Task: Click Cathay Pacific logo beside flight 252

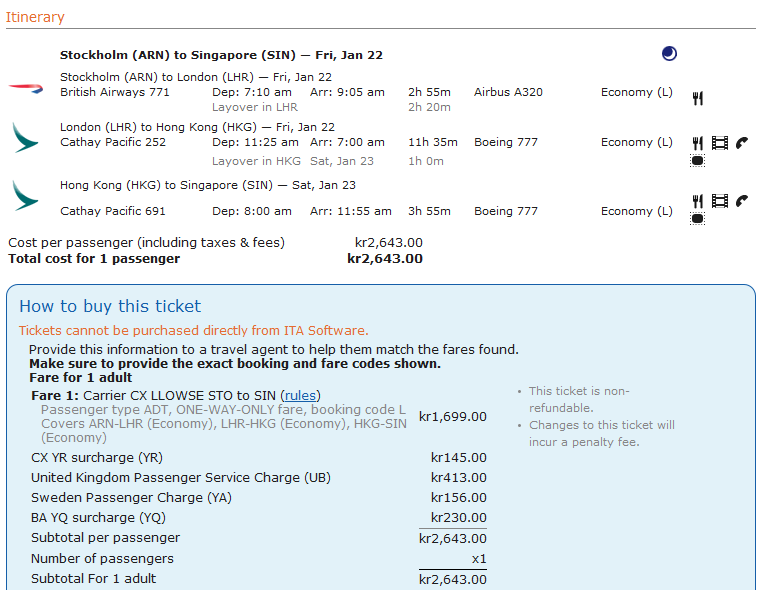Action: (x=25, y=137)
